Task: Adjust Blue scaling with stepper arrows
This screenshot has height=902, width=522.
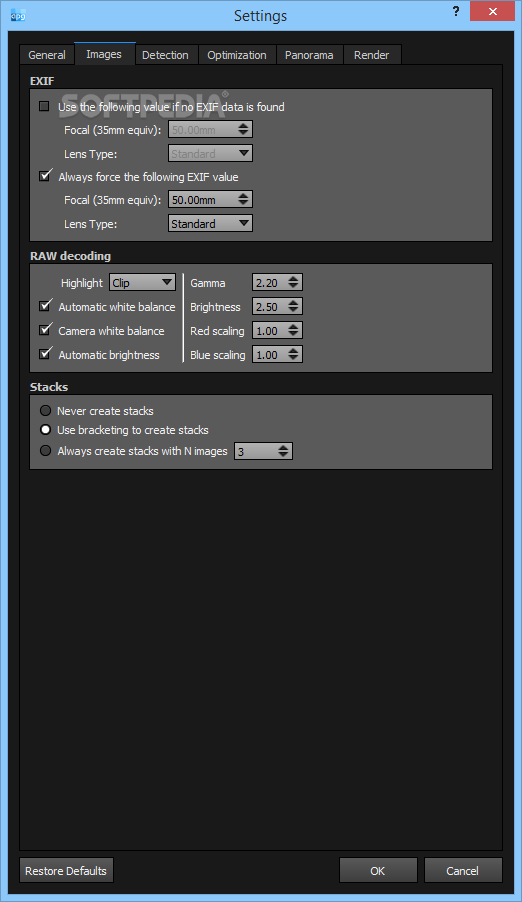Action: pos(294,355)
